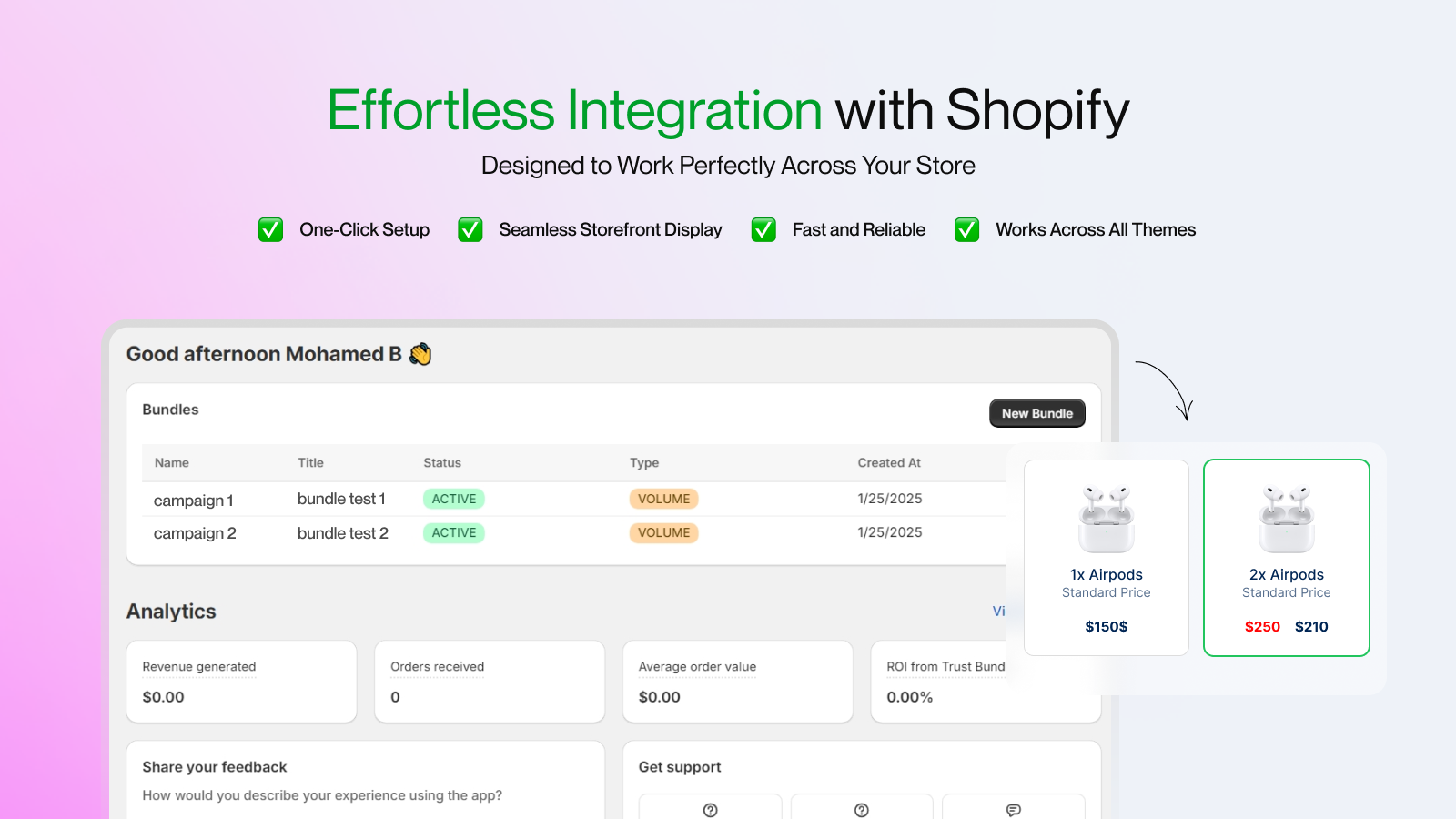This screenshot has width=1456, height=819.
Task: Choose the 1x Airpods option title
Action: tap(1107, 574)
